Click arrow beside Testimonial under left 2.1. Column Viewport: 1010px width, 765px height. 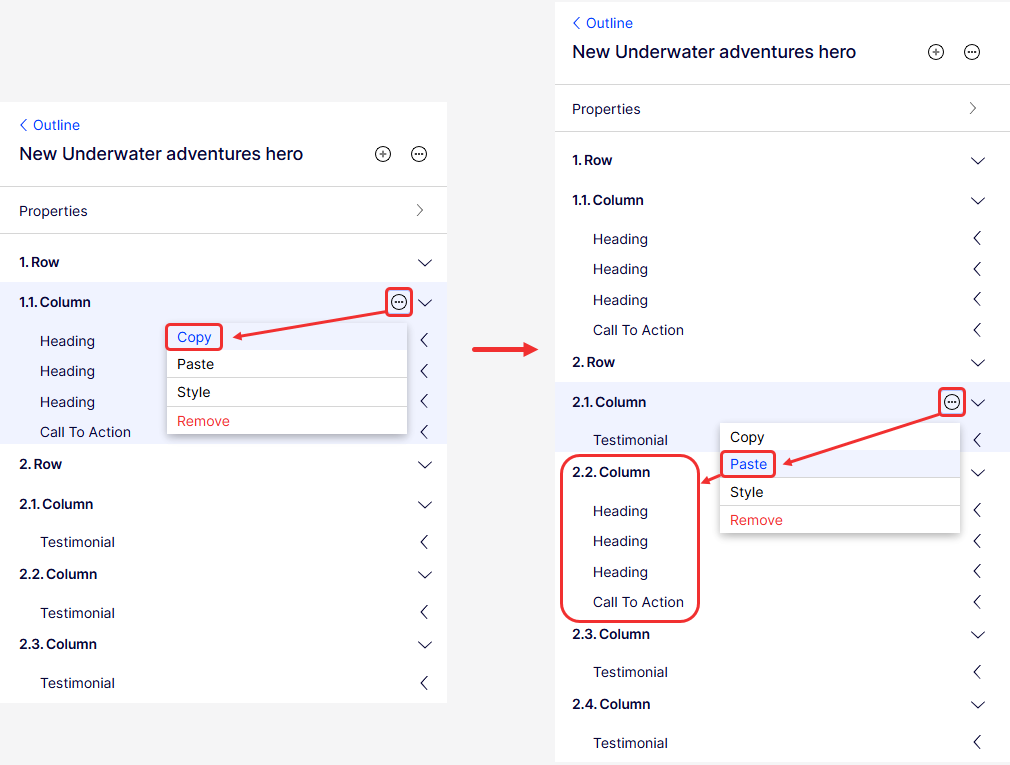[x=424, y=542]
